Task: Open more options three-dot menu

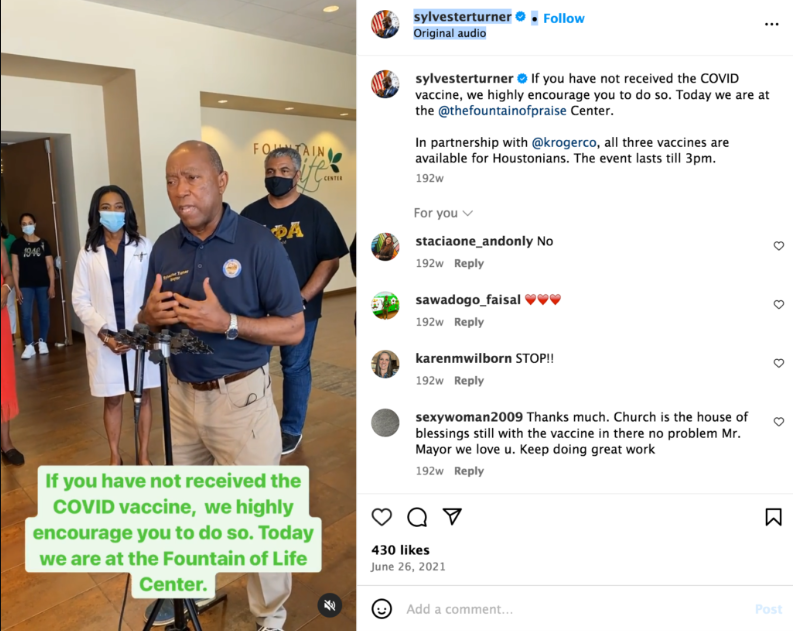Action: coord(771,24)
